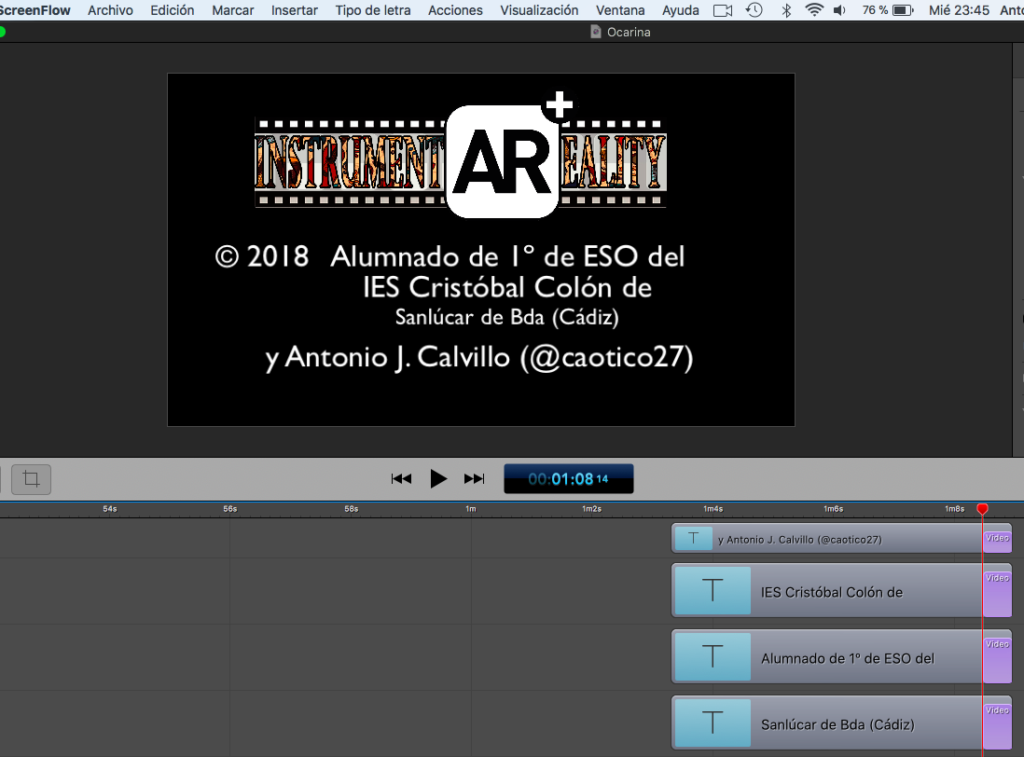This screenshot has height=757, width=1024.
Task: Click the 1m2s mark on the timeline ruler
Action: click(x=592, y=509)
